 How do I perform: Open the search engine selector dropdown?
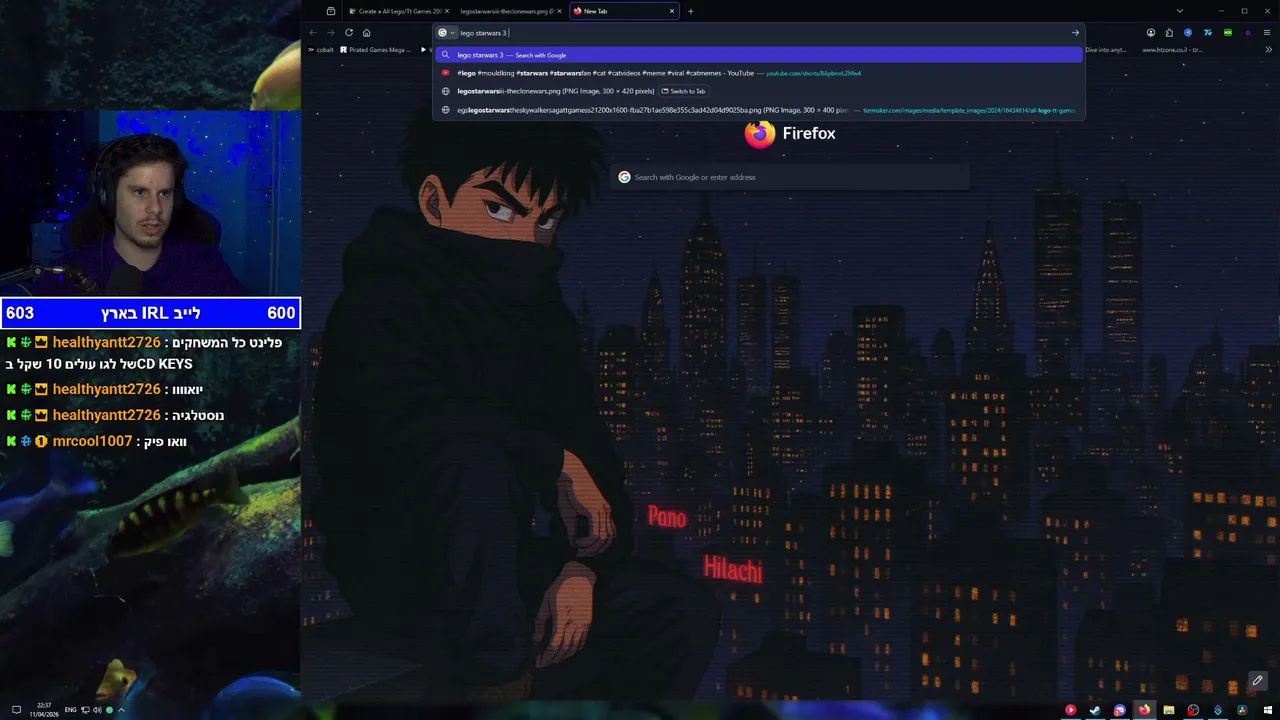[x=446, y=33]
